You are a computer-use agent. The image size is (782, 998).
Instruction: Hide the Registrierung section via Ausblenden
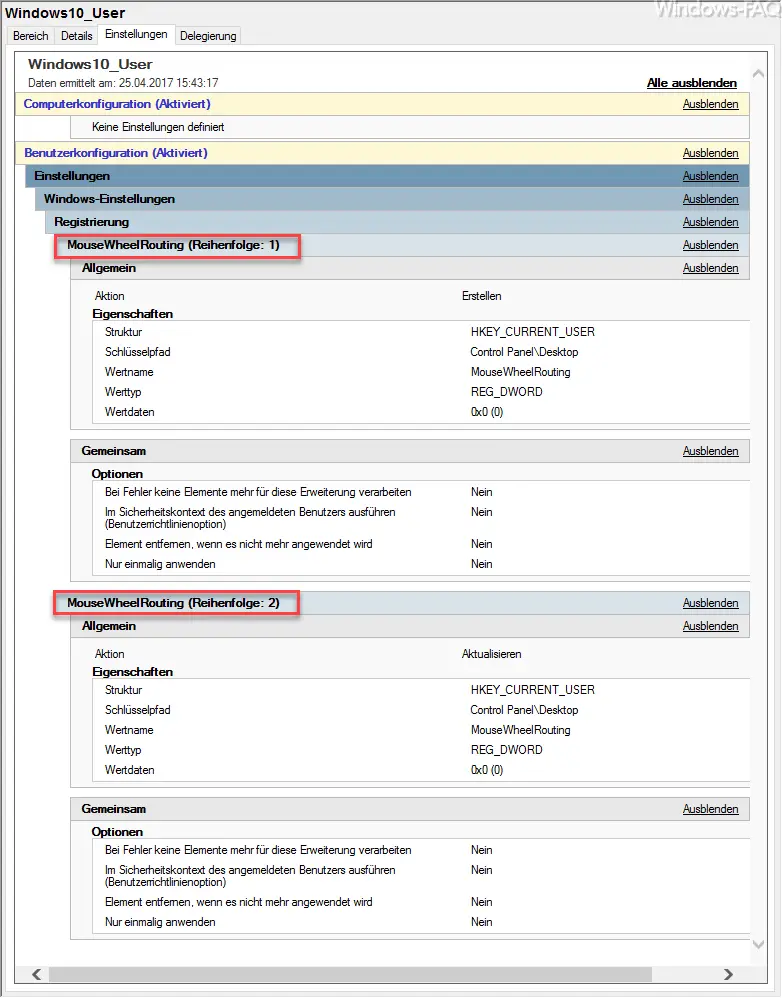pos(710,221)
